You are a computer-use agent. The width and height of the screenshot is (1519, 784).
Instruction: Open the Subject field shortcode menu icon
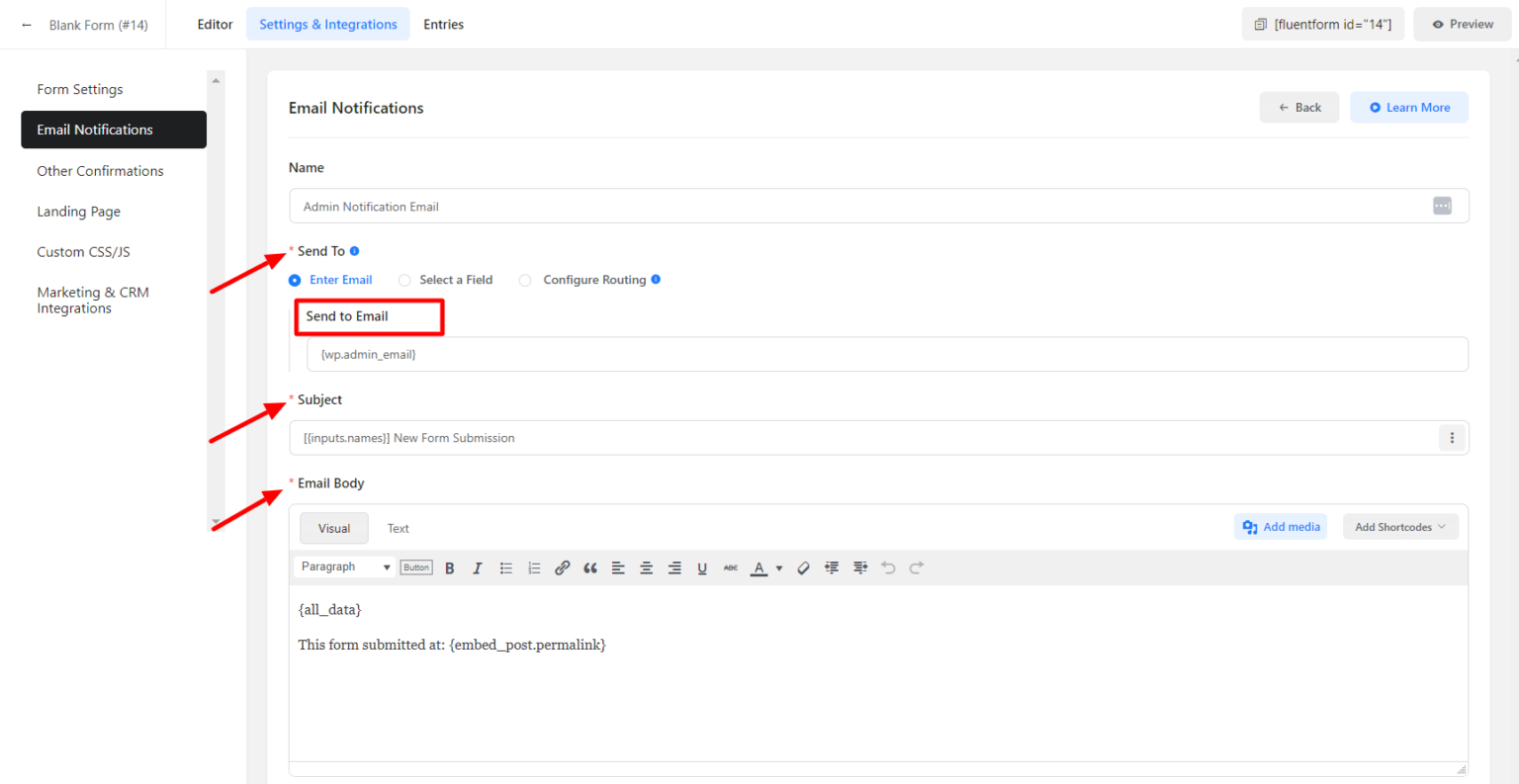click(x=1451, y=437)
